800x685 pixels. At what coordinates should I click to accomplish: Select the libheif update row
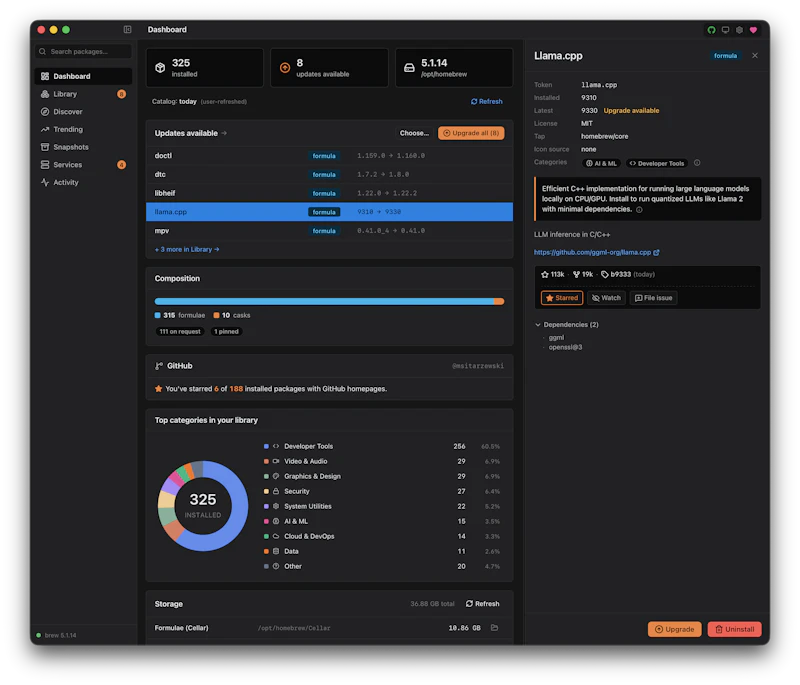click(x=329, y=193)
